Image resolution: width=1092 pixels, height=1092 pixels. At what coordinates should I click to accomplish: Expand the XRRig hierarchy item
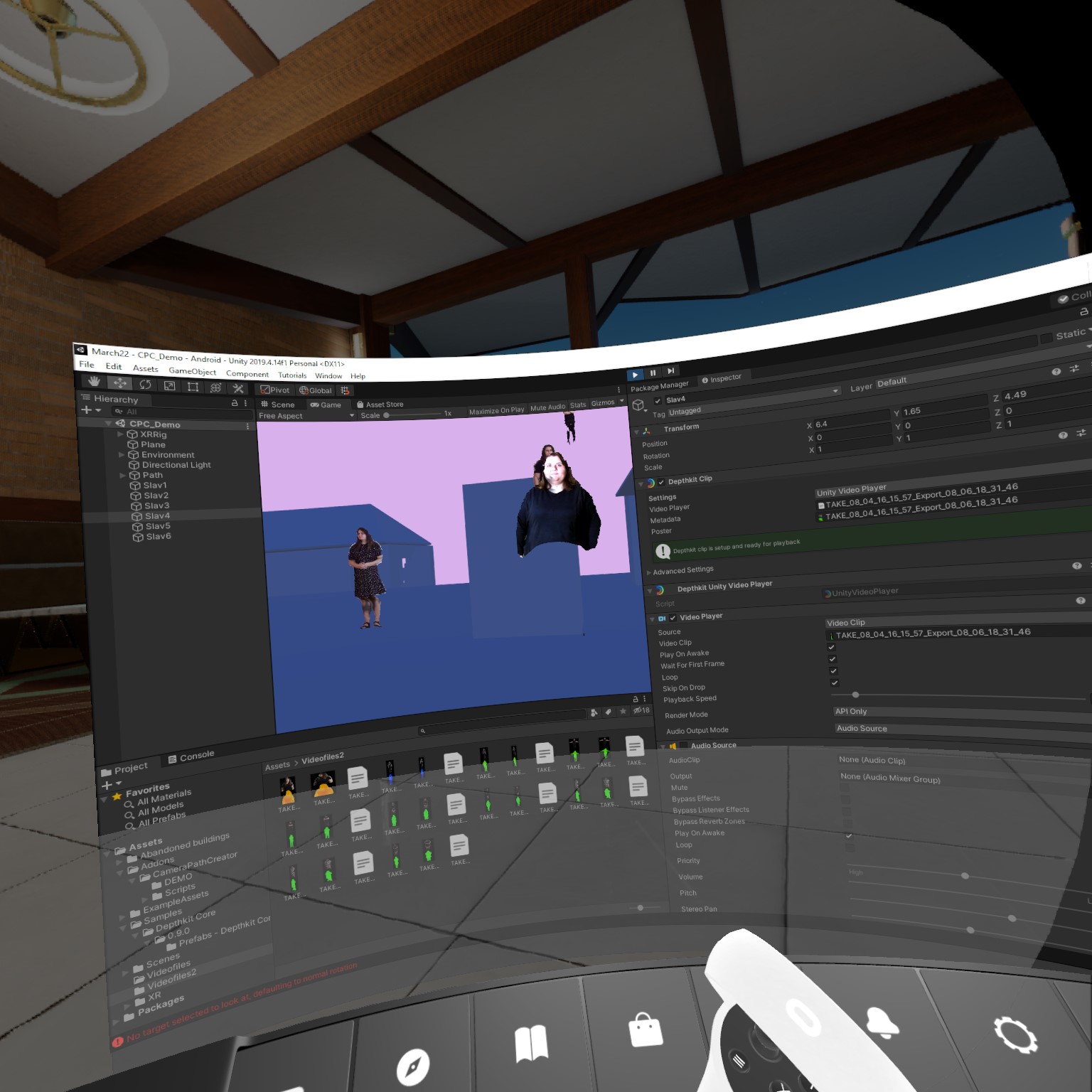point(121,434)
